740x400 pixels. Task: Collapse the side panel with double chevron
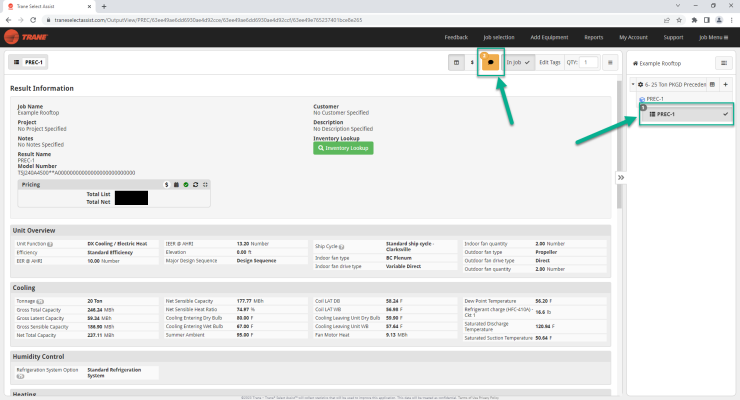(621, 177)
